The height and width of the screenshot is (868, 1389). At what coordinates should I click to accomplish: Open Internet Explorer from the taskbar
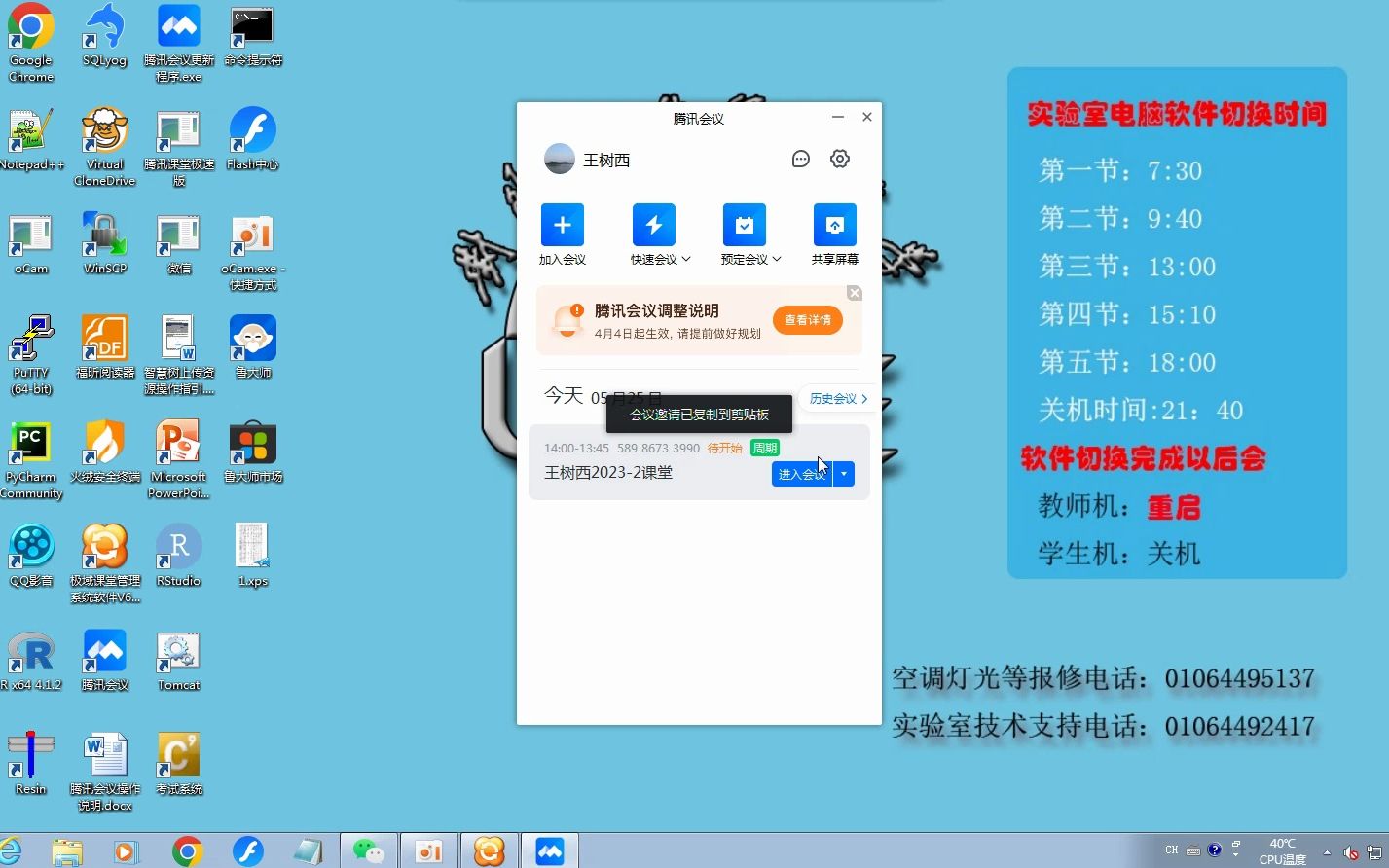click(11, 851)
